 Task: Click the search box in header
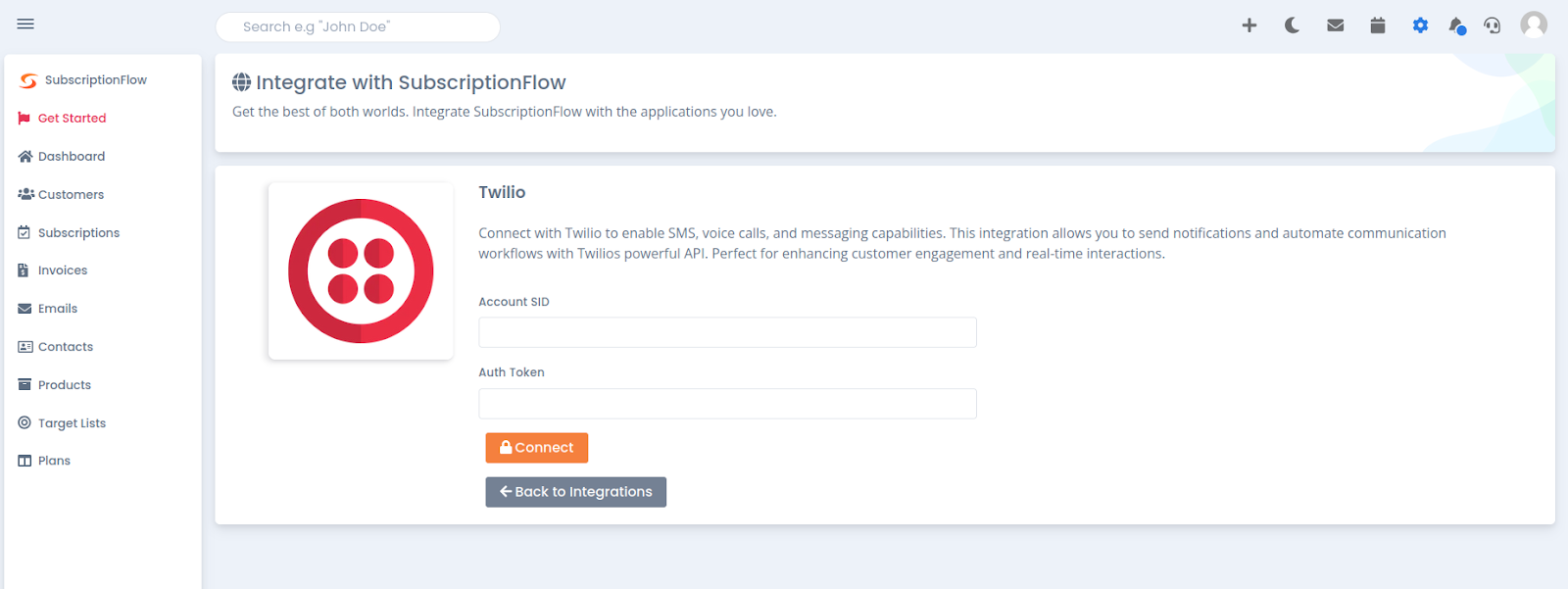[358, 26]
